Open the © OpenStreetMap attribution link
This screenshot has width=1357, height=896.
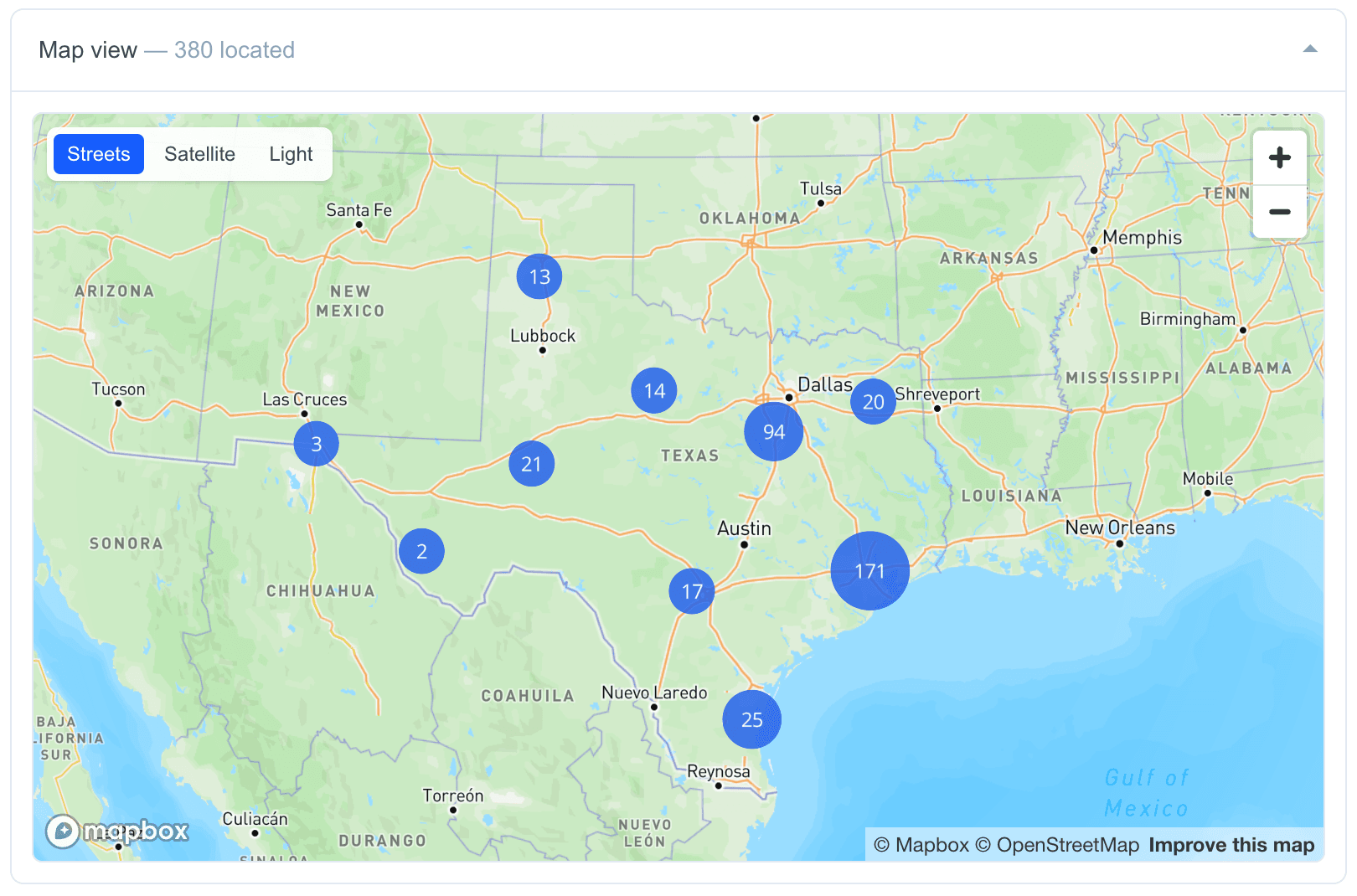click(x=1058, y=845)
